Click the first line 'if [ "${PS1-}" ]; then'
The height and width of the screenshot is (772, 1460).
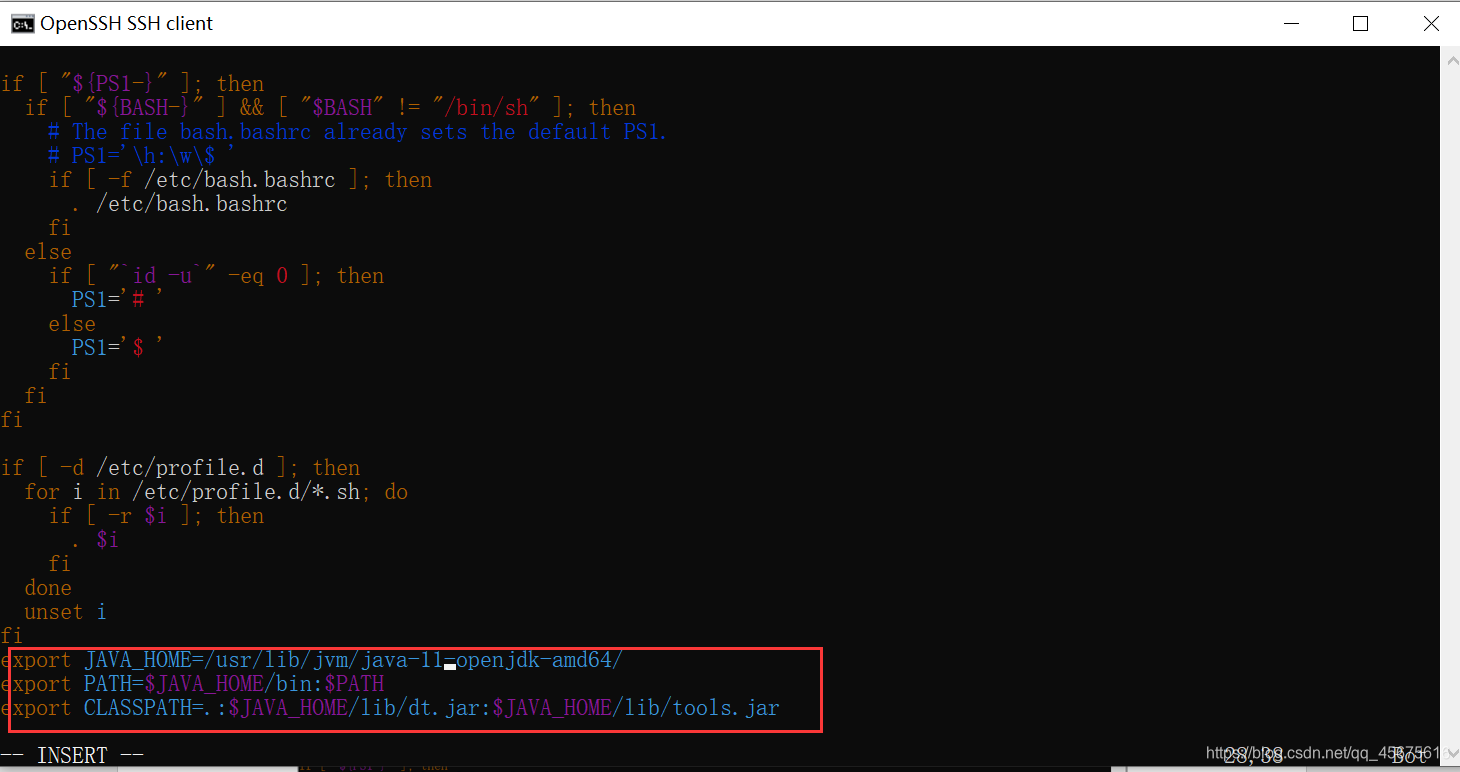click(132, 84)
